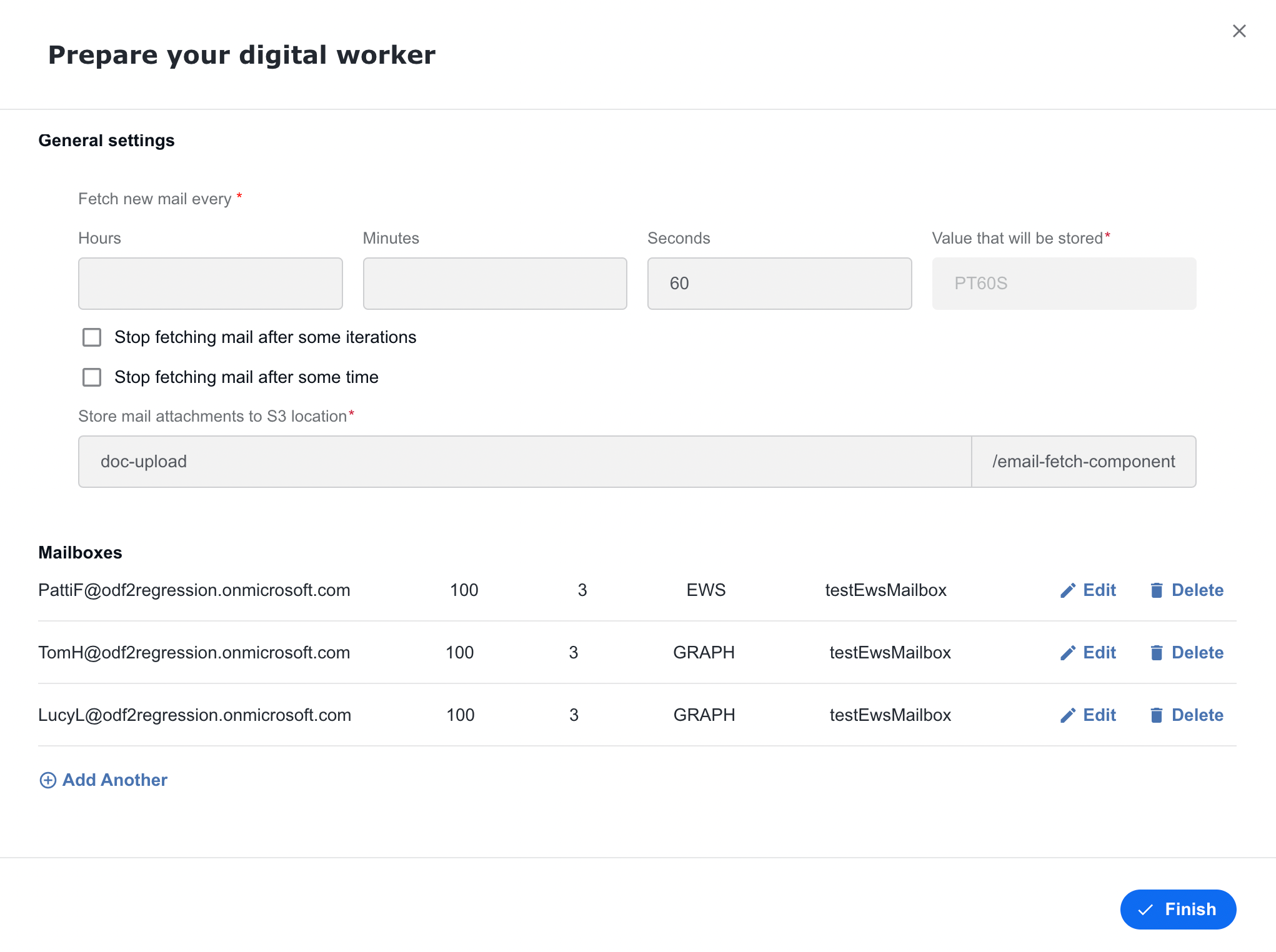Click the Finish button

[1178, 910]
